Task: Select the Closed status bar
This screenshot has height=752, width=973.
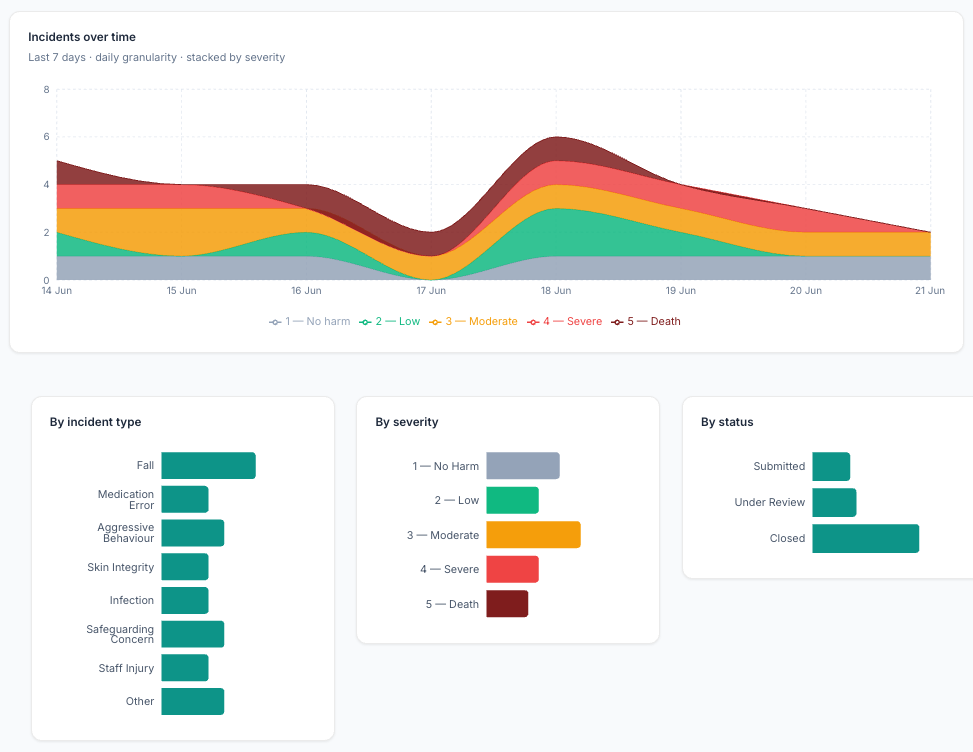Action: 866,539
